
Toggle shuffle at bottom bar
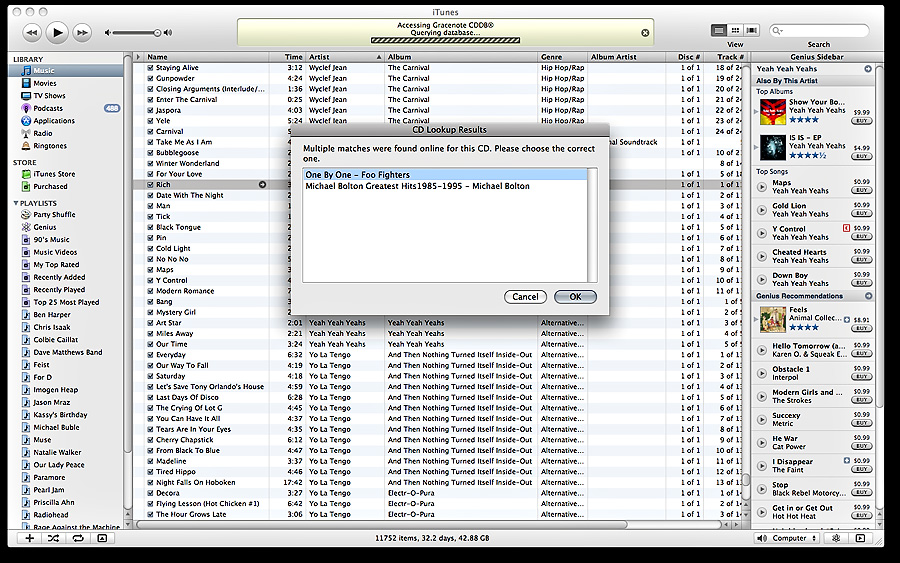(53, 538)
